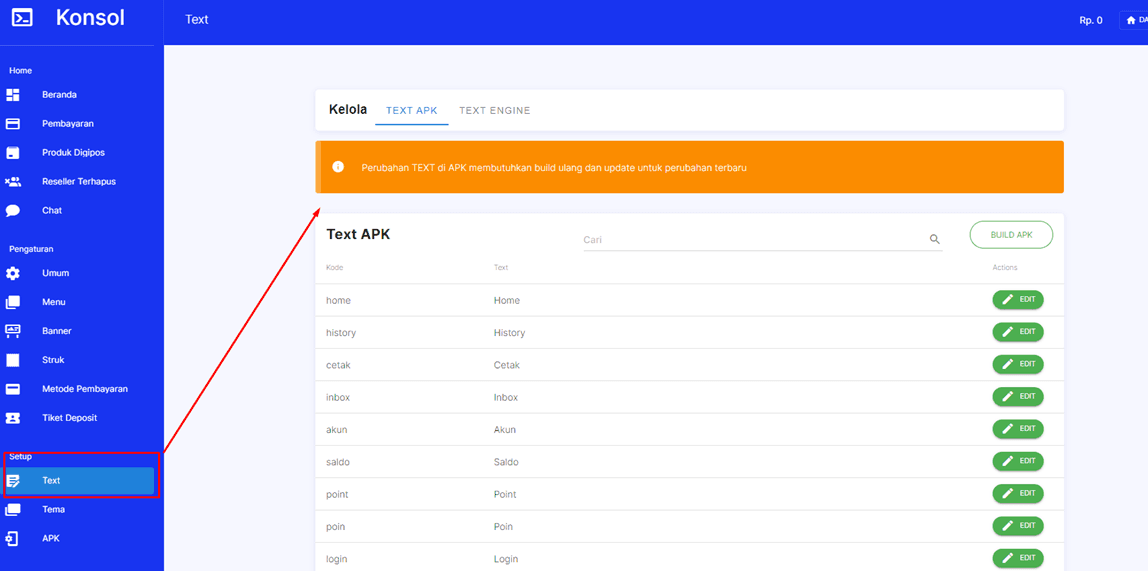The width and height of the screenshot is (1148, 571).
Task: Select the TEXT APK tab
Action: [411, 111]
